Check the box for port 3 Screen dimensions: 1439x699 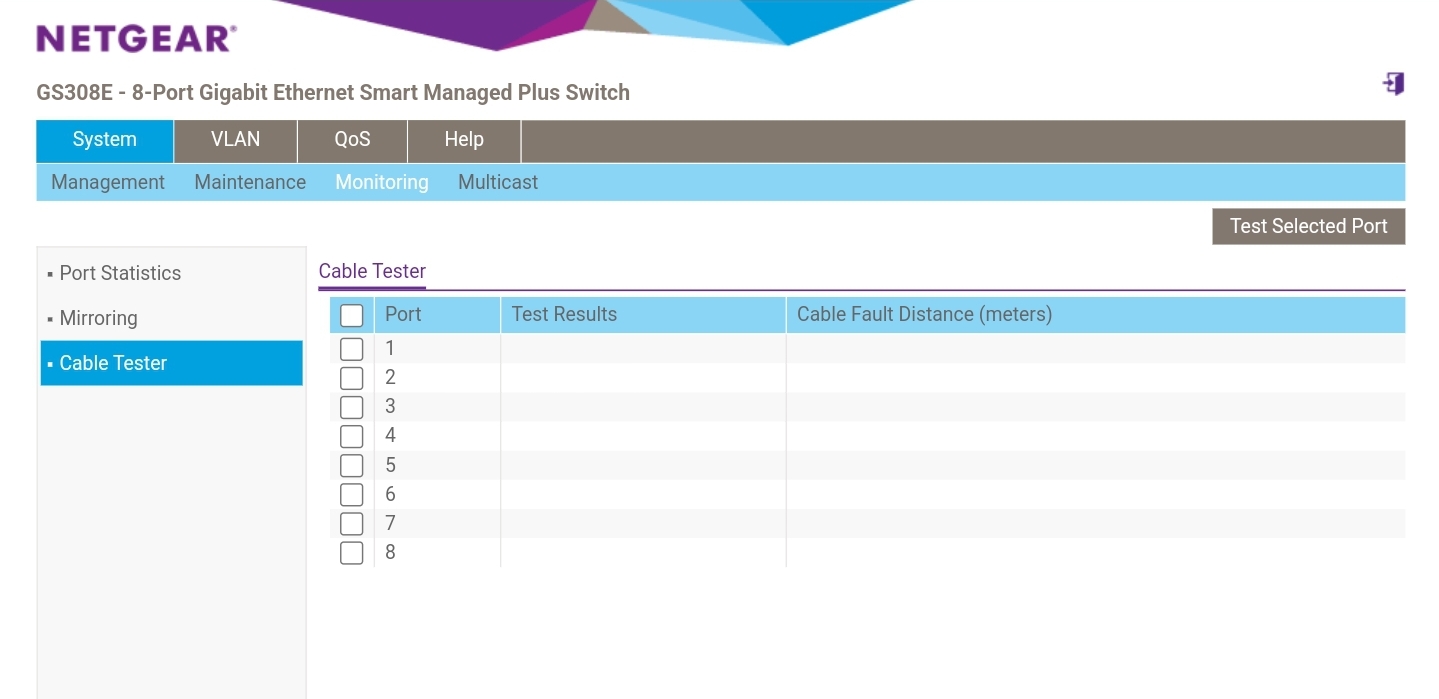[352, 407]
